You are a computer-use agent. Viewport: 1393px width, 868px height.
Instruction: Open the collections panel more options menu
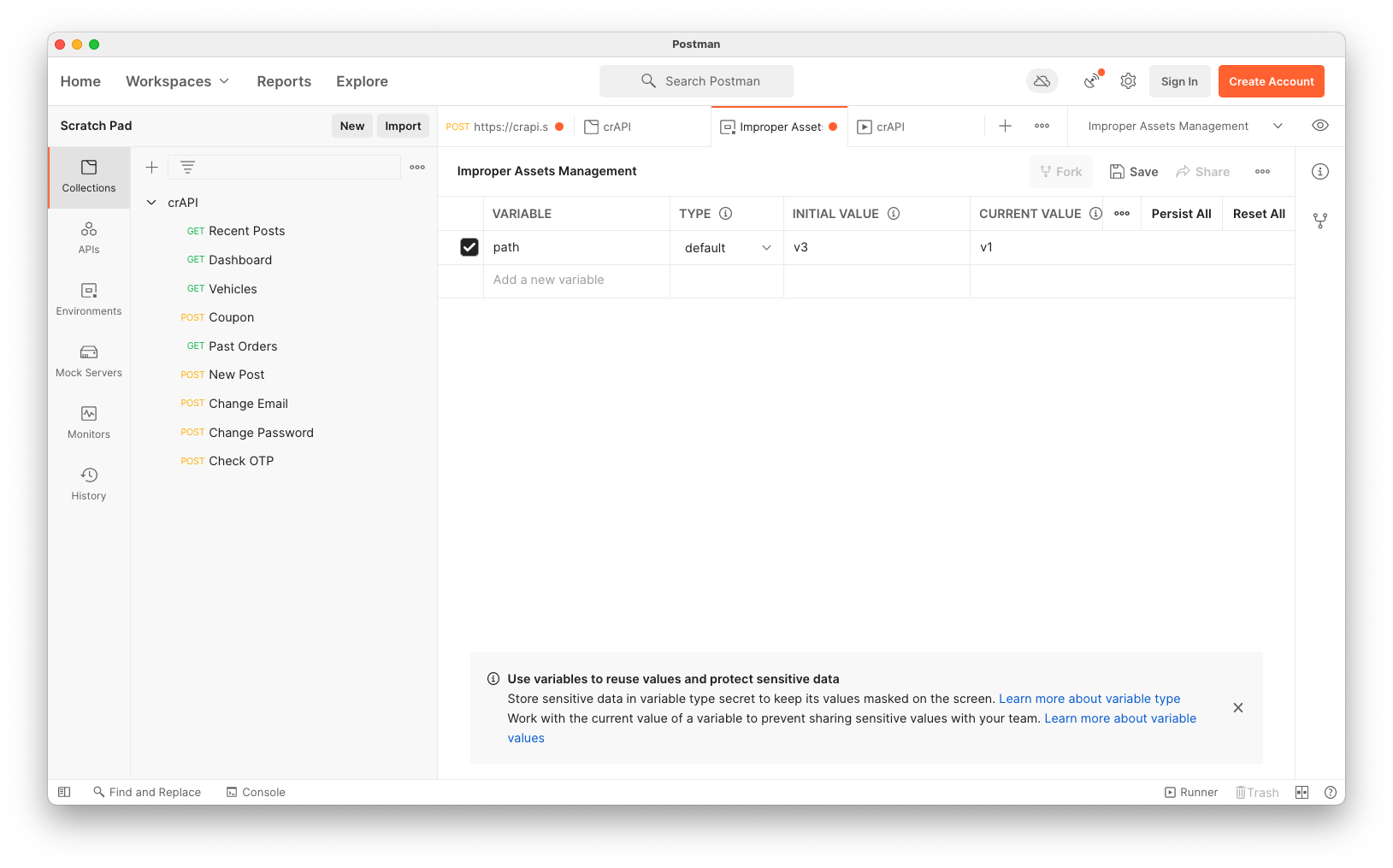(417, 168)
